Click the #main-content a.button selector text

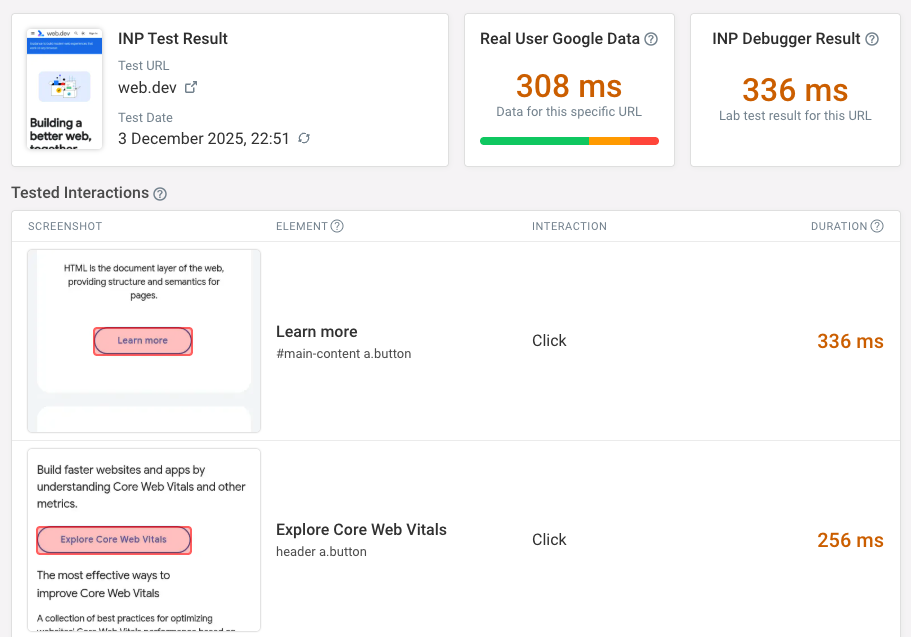(x=343, y=354)
